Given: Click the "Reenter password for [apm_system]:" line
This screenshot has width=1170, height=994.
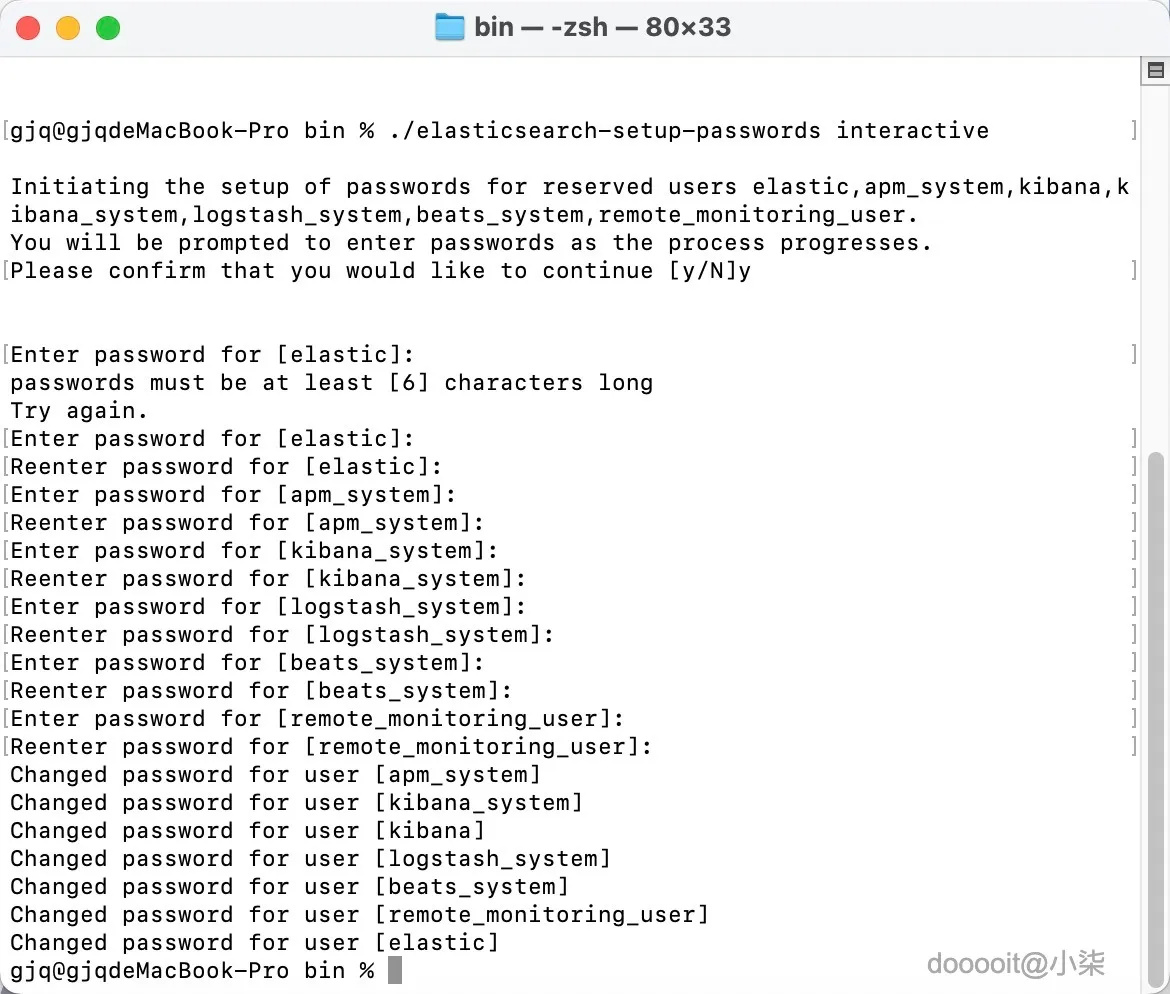Looking at the screenshot, I should [247, 523].
